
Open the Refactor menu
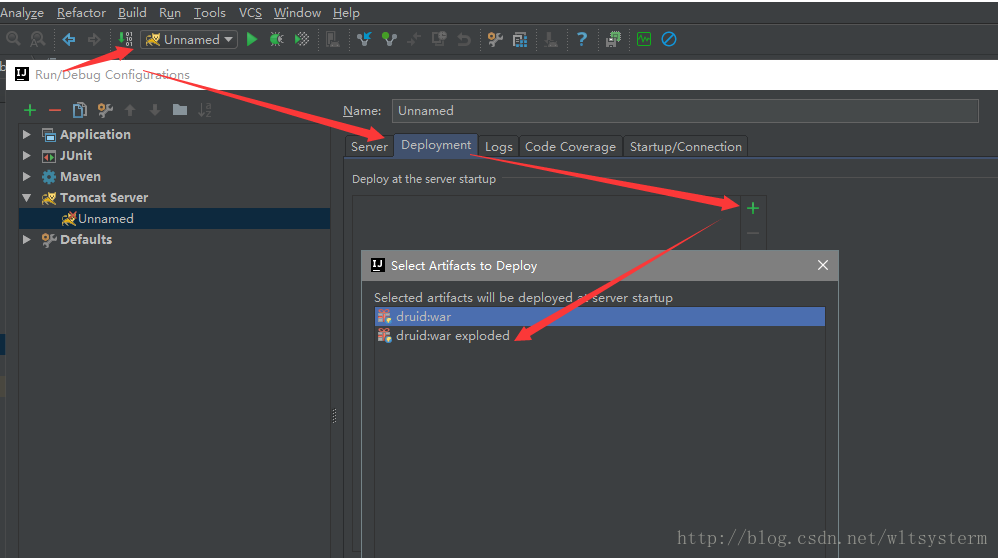pyautogui.click(x=81, y=13)
